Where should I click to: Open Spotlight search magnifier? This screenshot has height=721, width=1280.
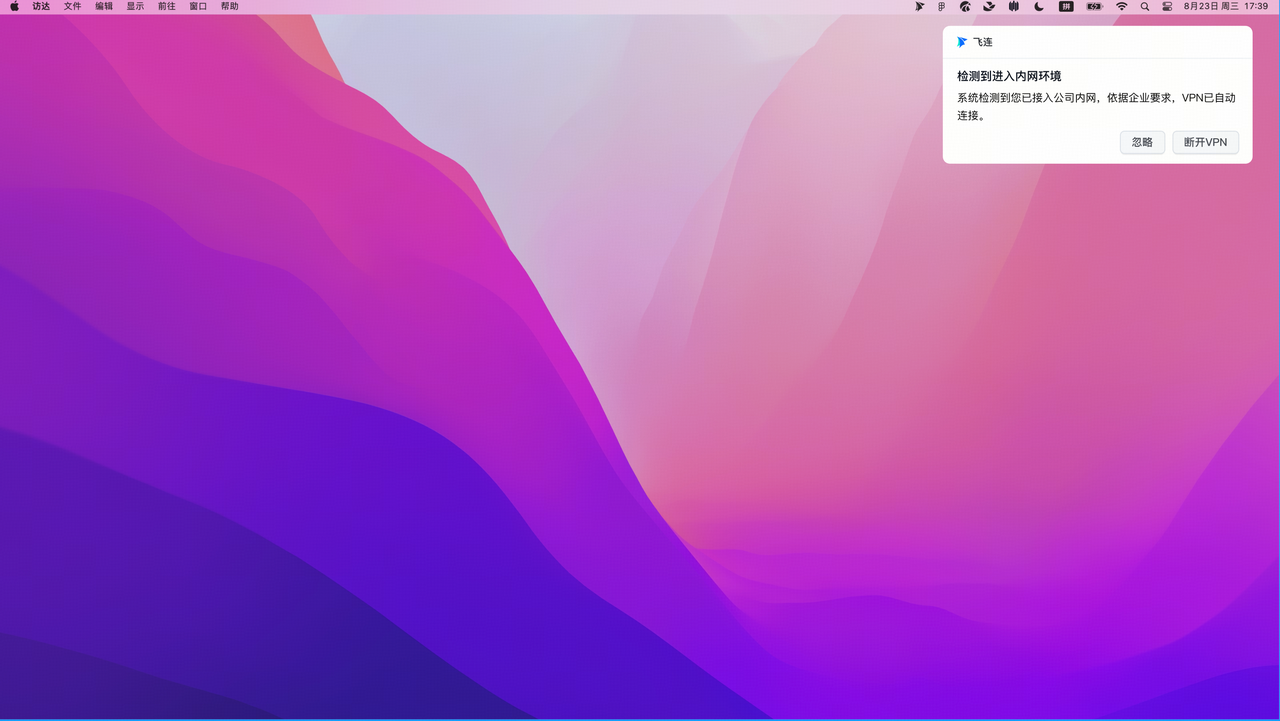[1145, 6]
